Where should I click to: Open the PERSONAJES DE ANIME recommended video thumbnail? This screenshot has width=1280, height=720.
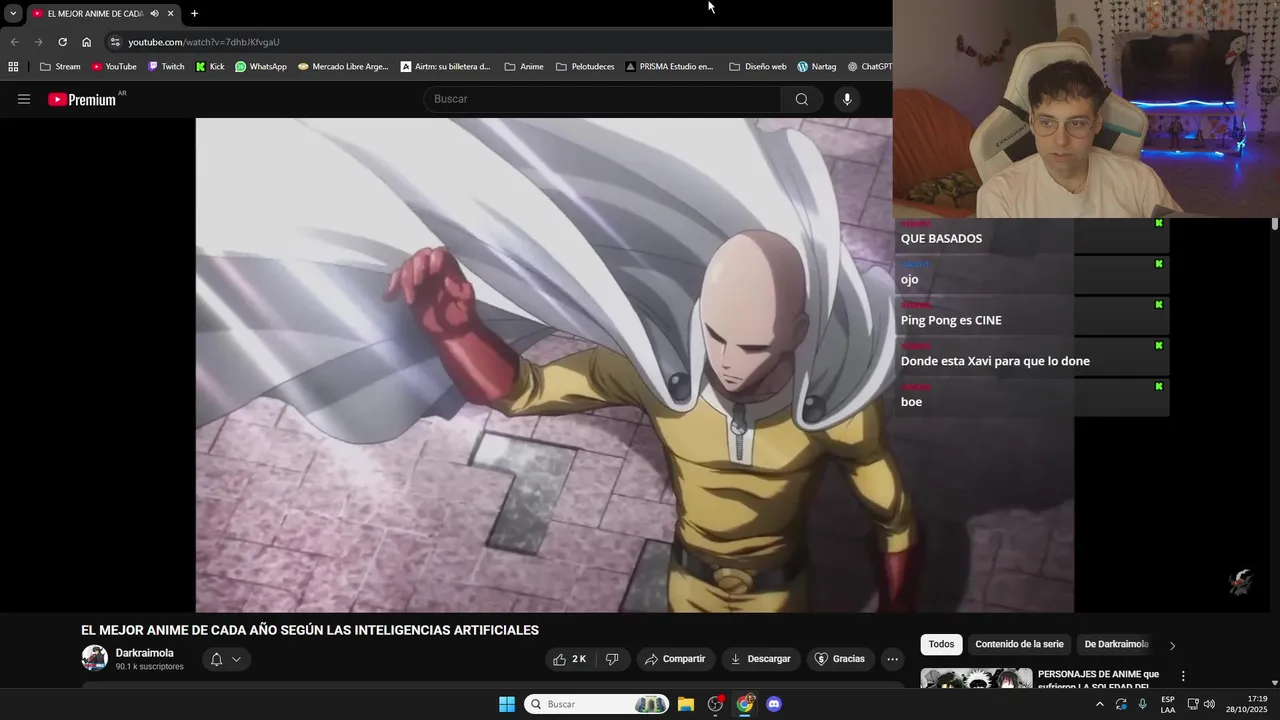tap(976, 678)
